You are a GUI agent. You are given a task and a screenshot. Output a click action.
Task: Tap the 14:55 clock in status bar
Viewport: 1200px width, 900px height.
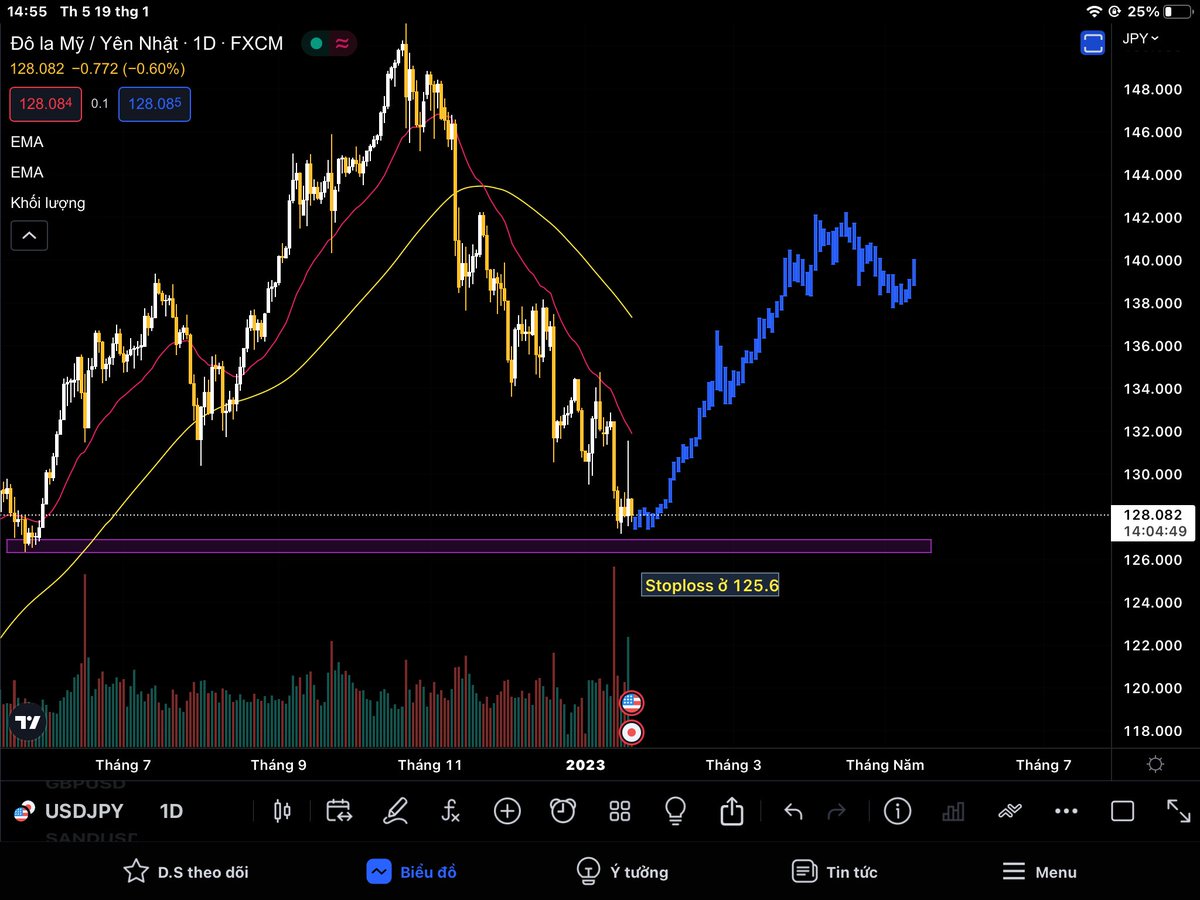(x=25, y=11)
